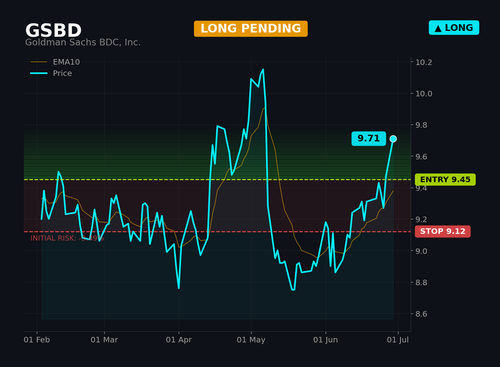The height and width of the screenshot is (367, 500).
Task: Click the 01 Jun date label
Action: coord(325,340)
